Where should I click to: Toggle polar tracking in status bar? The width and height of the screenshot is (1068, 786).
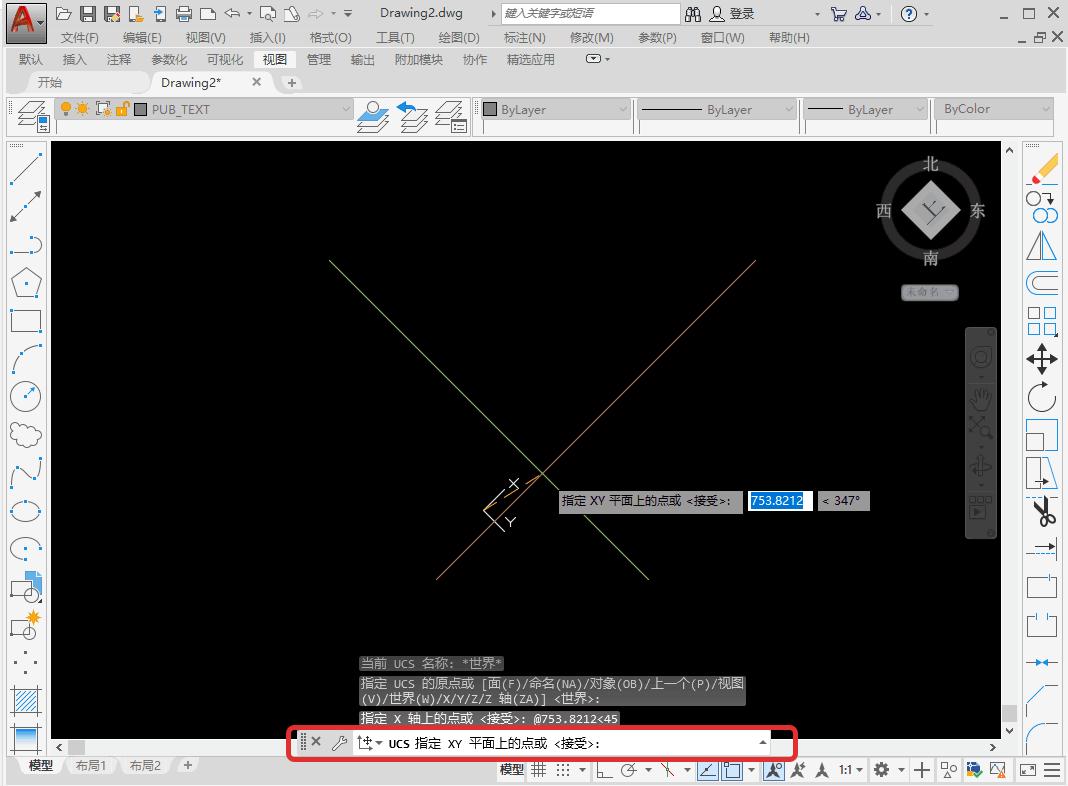[x=628, y=770]
